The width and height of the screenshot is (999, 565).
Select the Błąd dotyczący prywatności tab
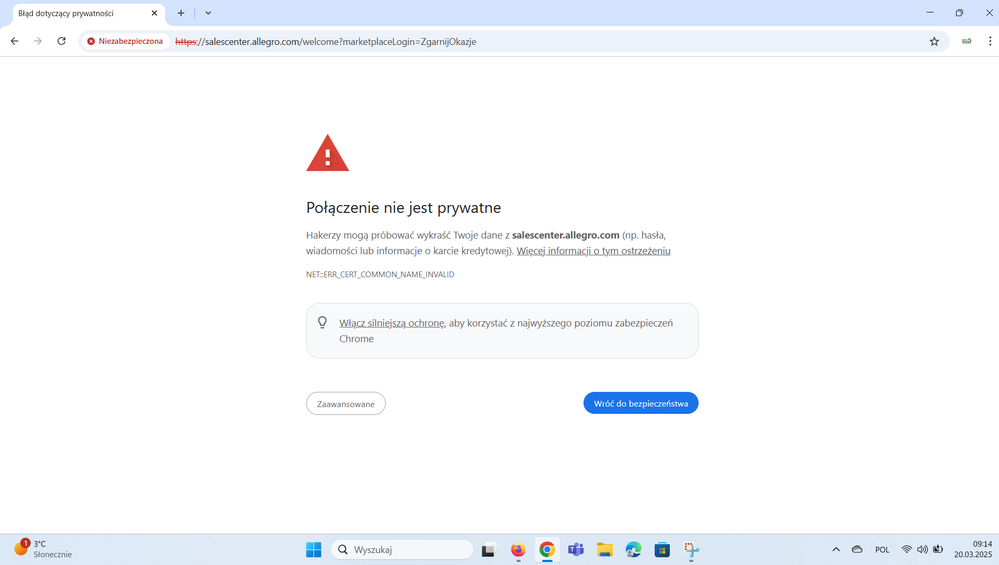tap(88, 13)
